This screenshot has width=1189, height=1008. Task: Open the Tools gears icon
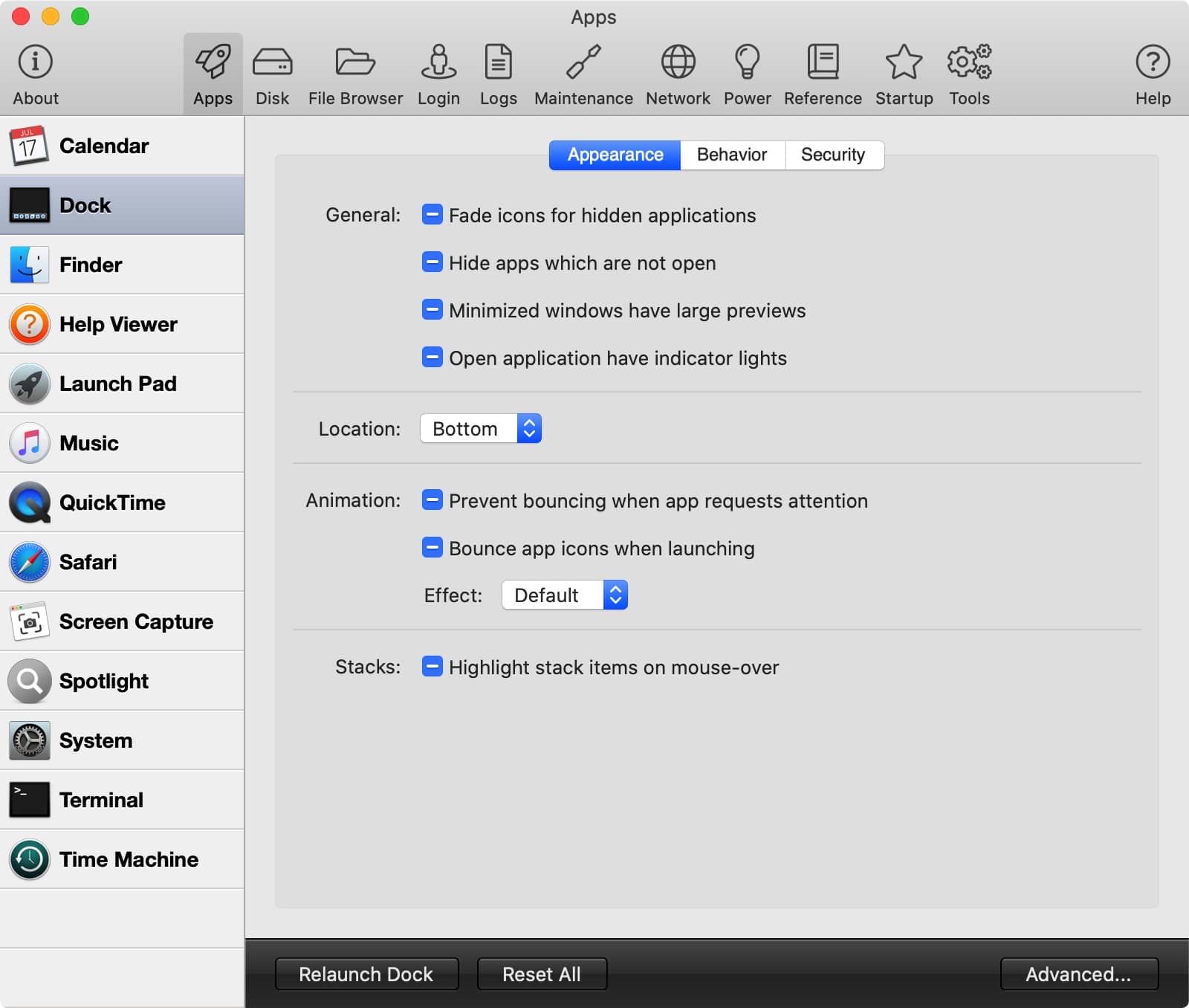[969, 74]
